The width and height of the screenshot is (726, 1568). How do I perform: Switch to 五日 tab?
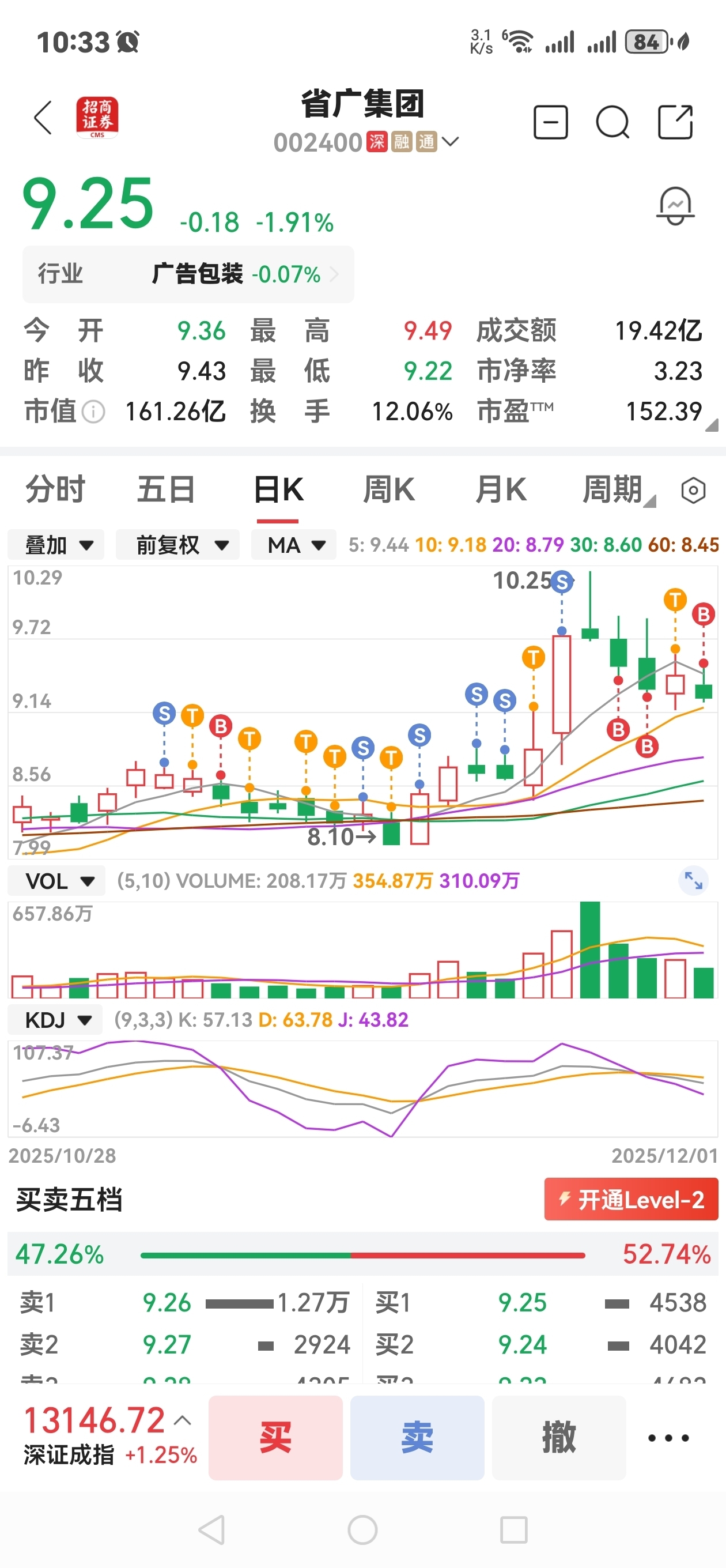click(x=166, y=491)
